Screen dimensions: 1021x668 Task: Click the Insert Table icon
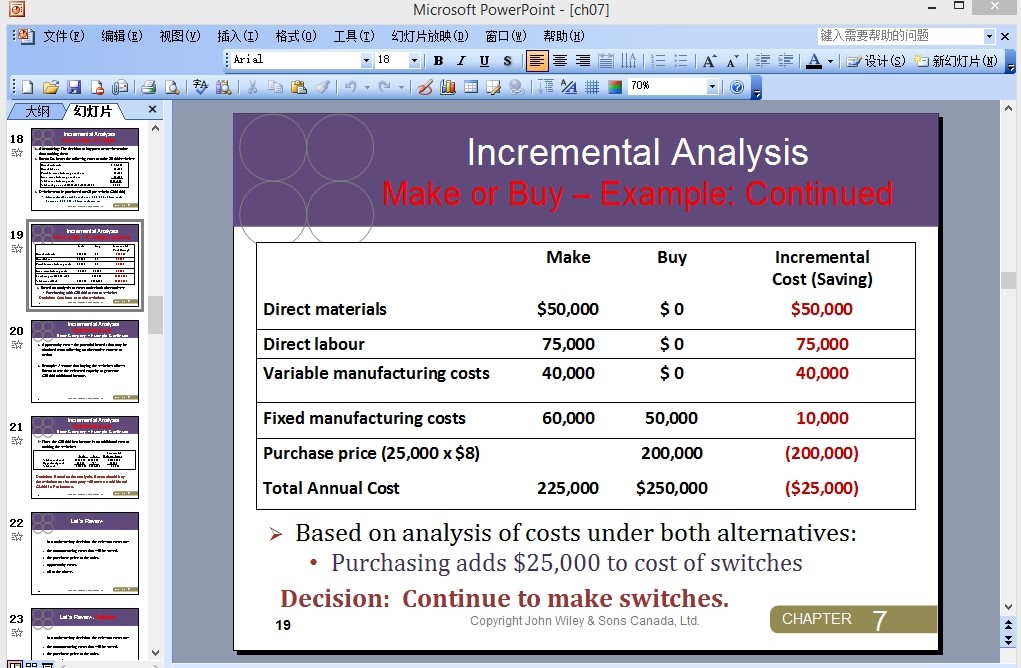pyautogui.click(x=471, y=87)
